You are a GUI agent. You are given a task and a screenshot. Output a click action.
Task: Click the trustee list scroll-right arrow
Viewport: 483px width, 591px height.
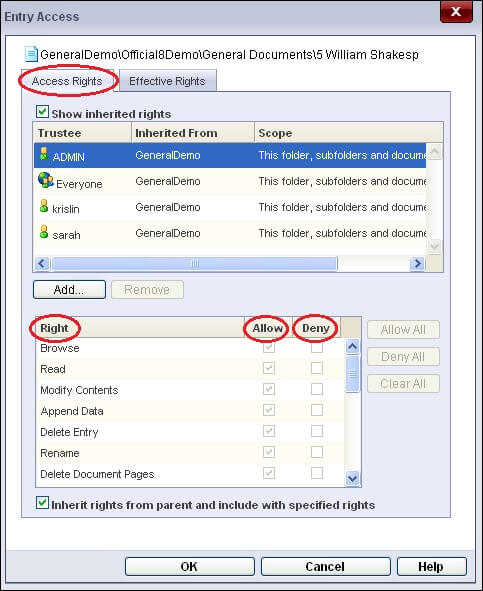(417, 263)
